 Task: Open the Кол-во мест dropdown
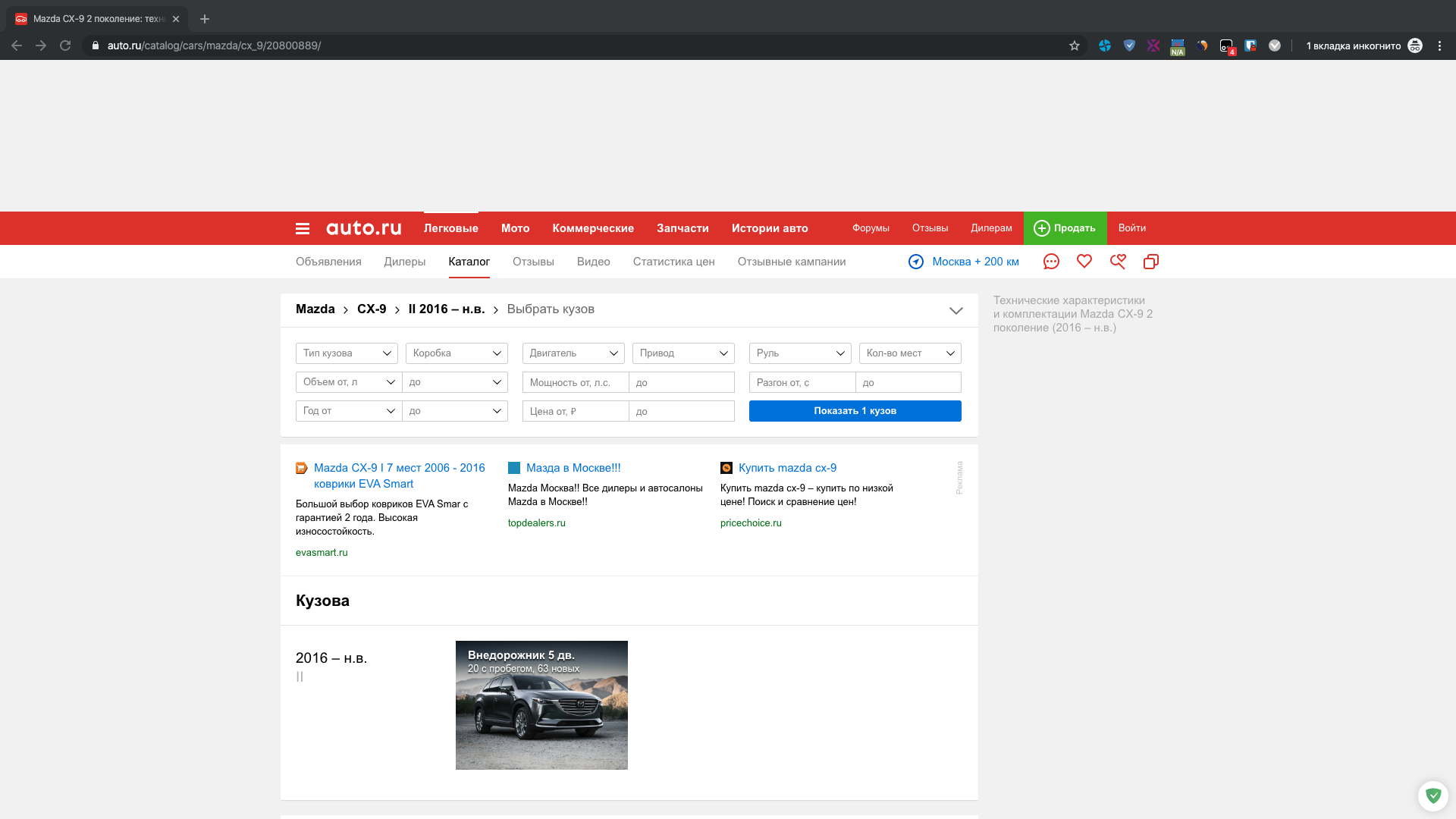click(x=909, y=353)
